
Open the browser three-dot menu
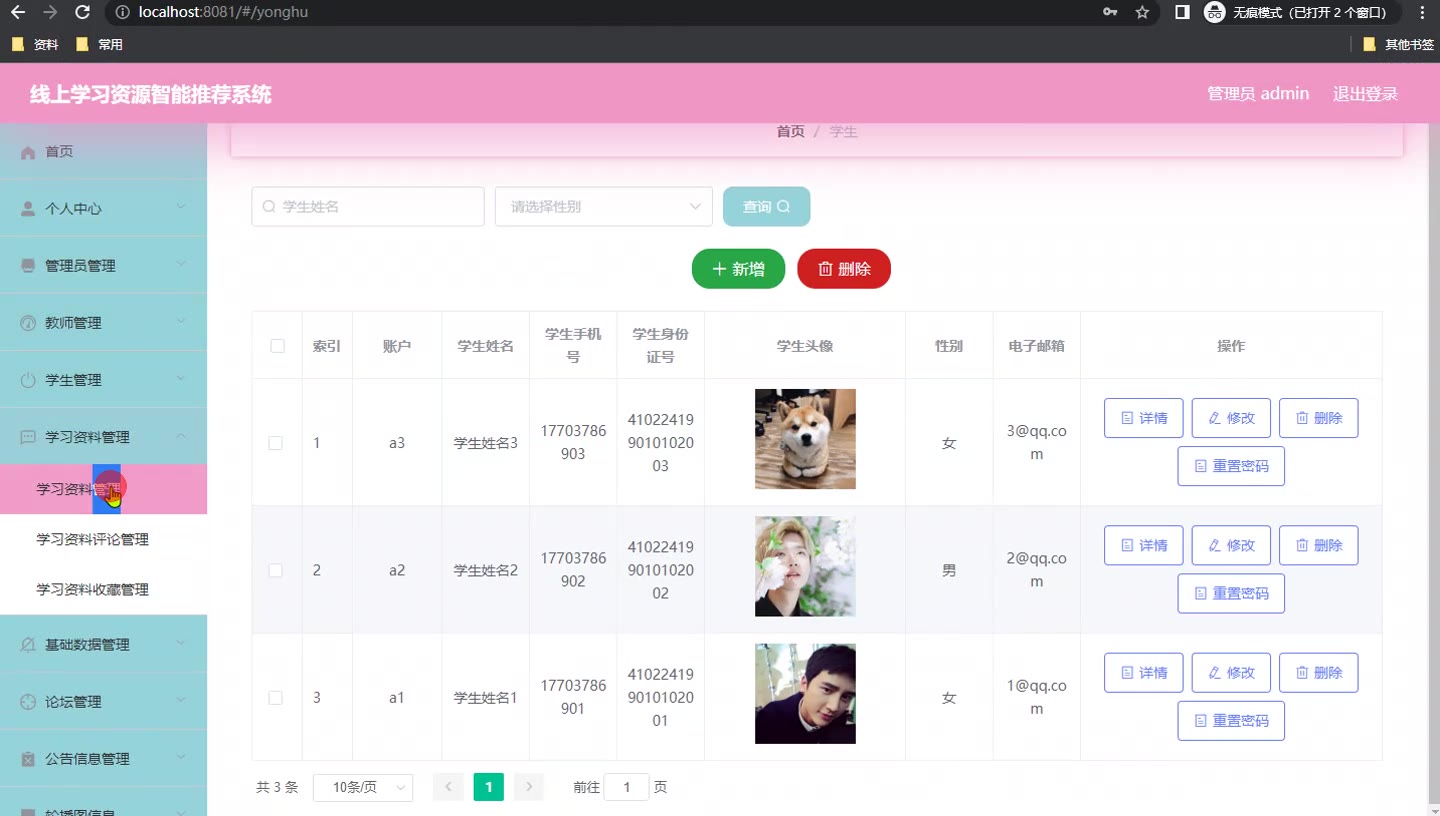tap(1422, 12)
